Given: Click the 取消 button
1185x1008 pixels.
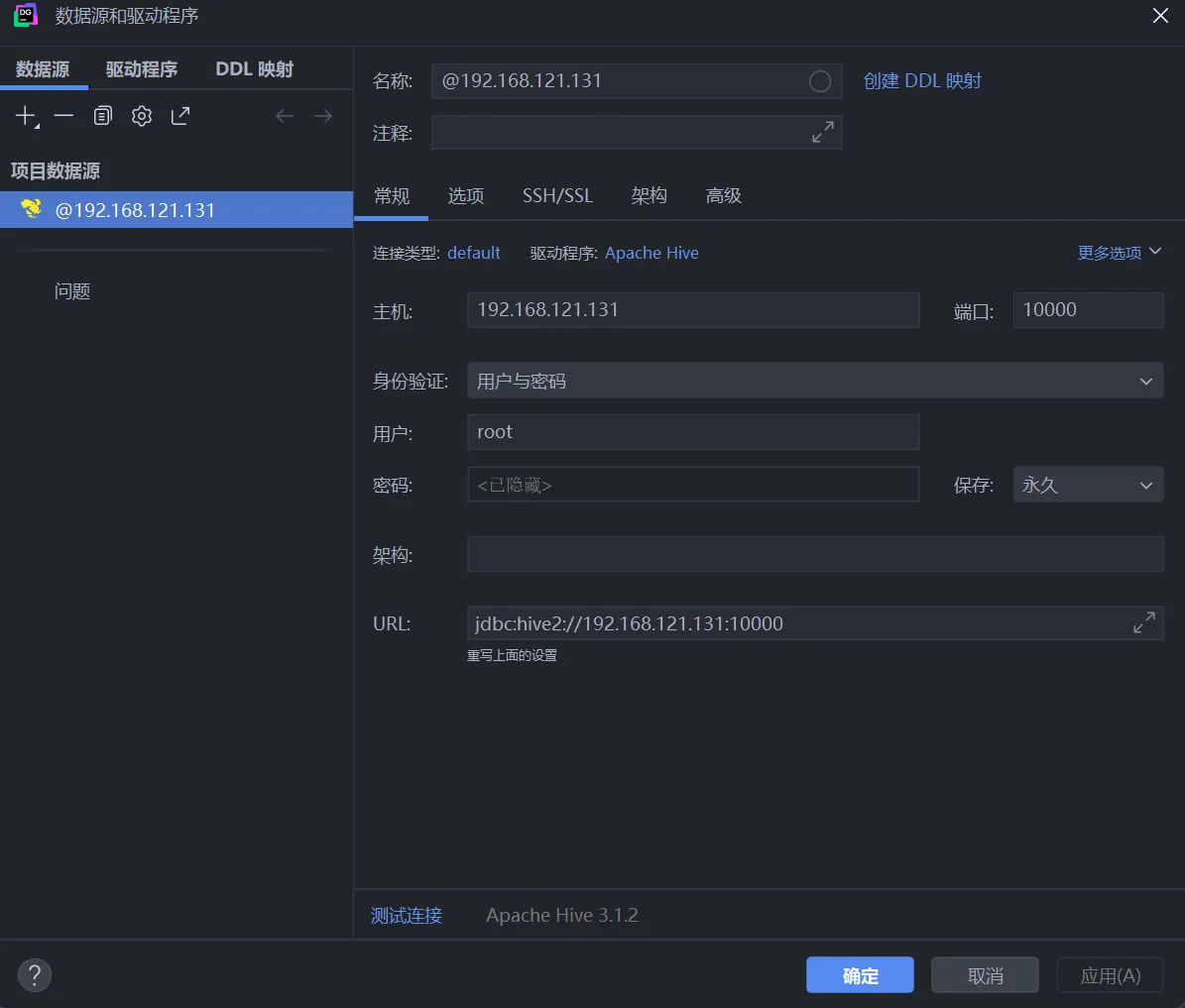Looking at the screenshot, I should click(985, 974).
